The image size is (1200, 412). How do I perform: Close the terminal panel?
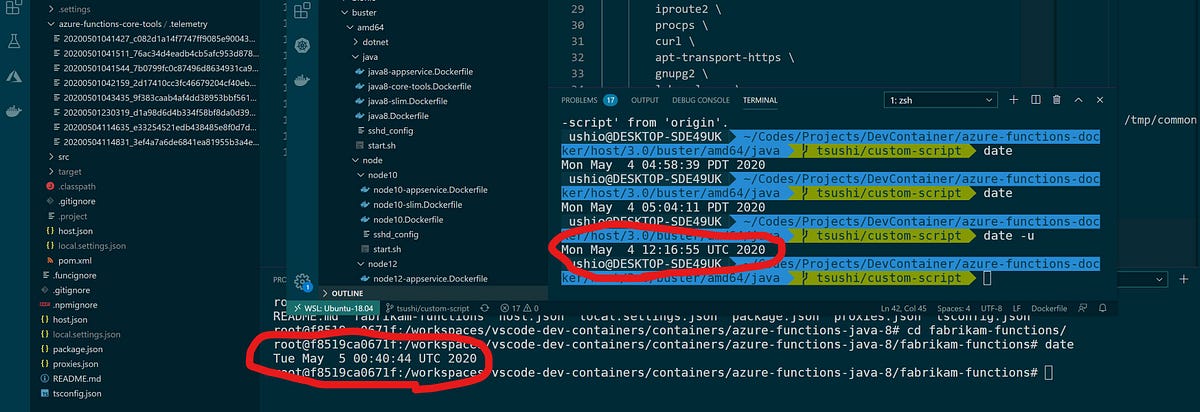1099,100
